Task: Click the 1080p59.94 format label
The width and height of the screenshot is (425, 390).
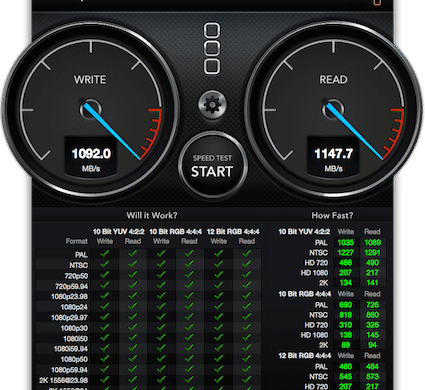Action: click(69, 370)
